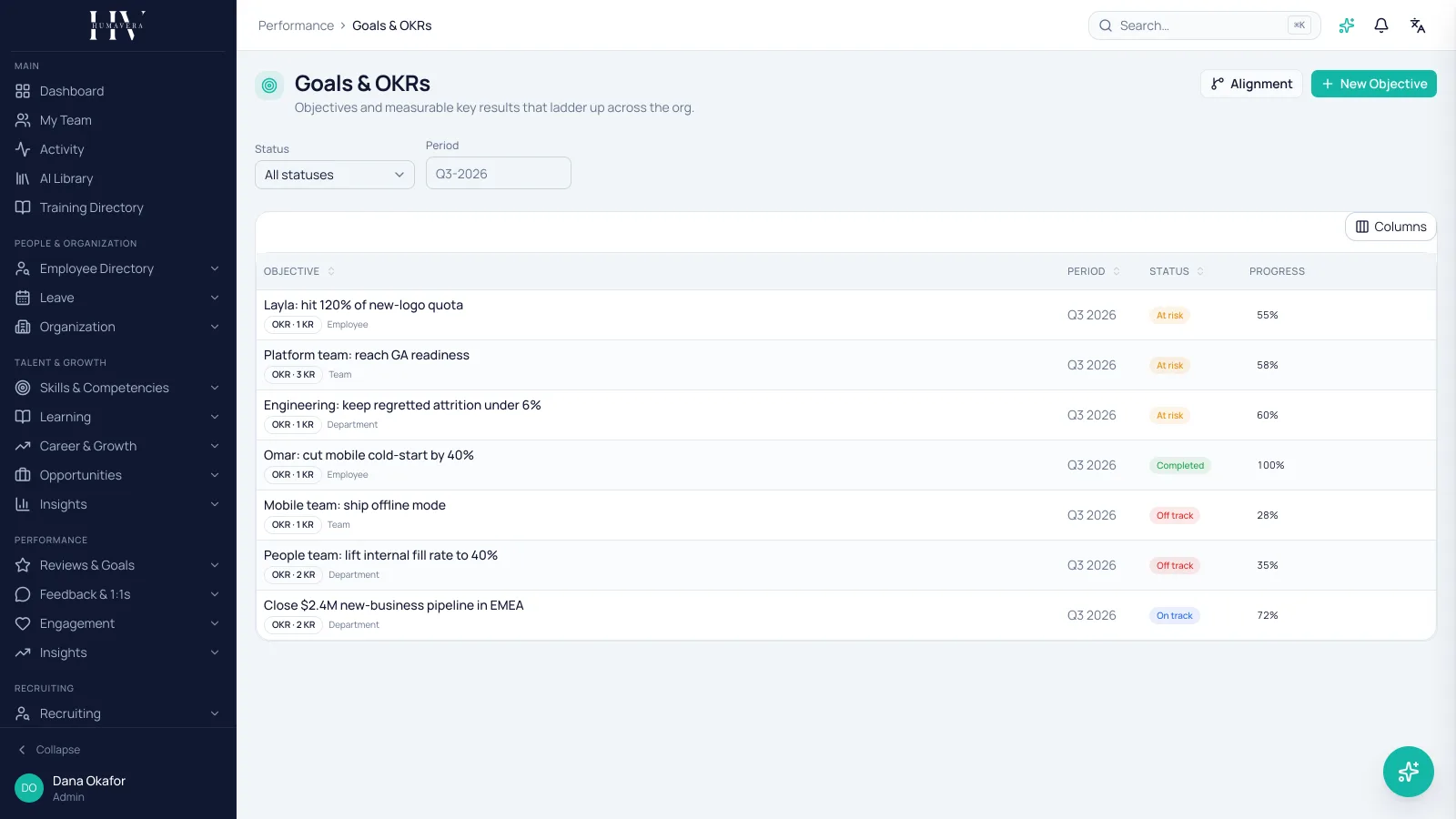The width and height of the screenshot is (1456, 819).
Task: Click the Reviews & Goals star icon
Action: coord(23,565)
